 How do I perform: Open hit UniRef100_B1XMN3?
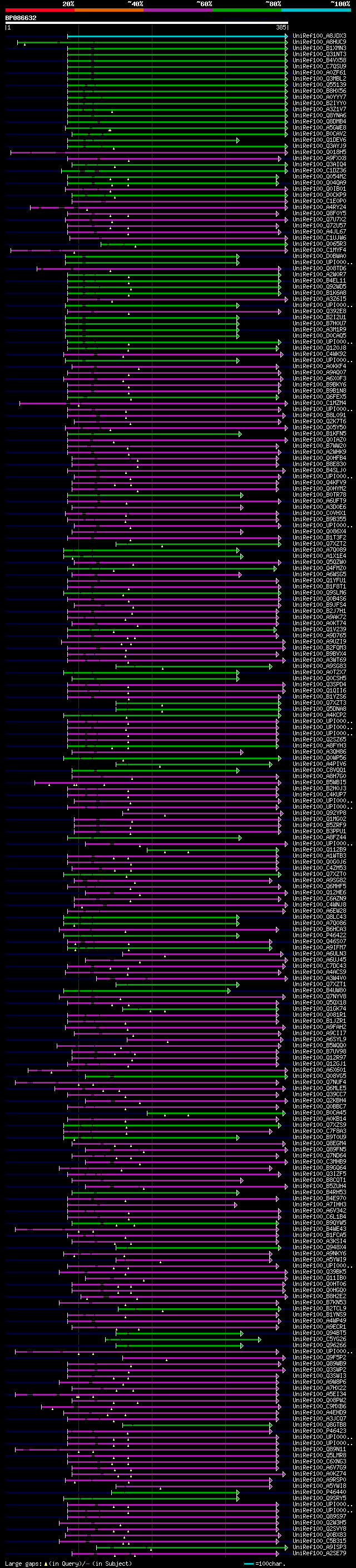(319, 48)
